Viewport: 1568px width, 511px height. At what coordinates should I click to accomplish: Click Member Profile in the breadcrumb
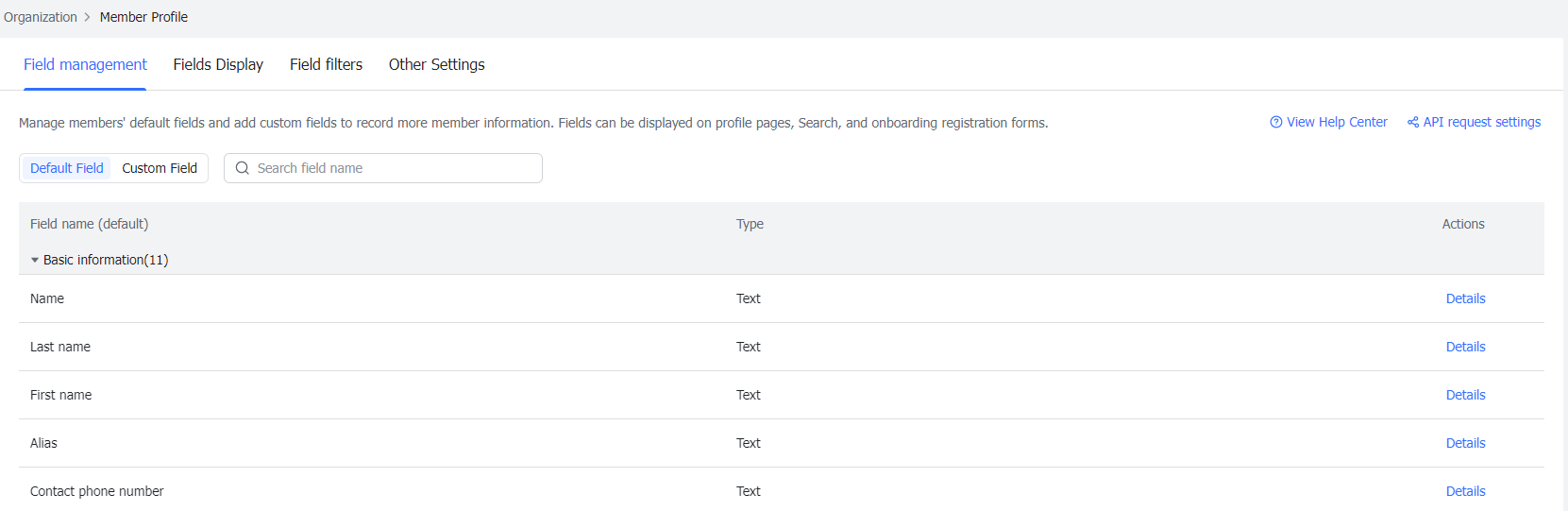point(143,17)
